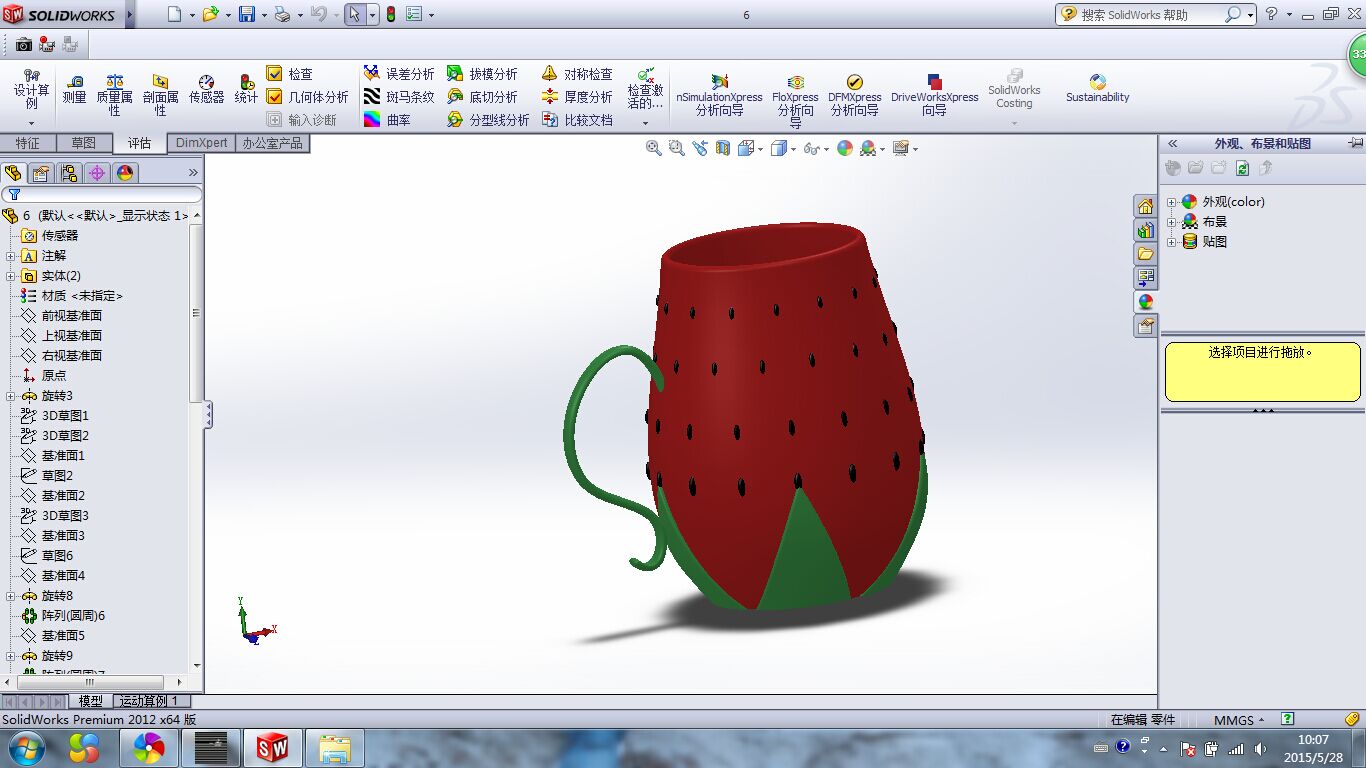The width and height of the screenshot is (1366, 768).
Task: Open 质量属性 mass properties tool
Action: [115, 93]
